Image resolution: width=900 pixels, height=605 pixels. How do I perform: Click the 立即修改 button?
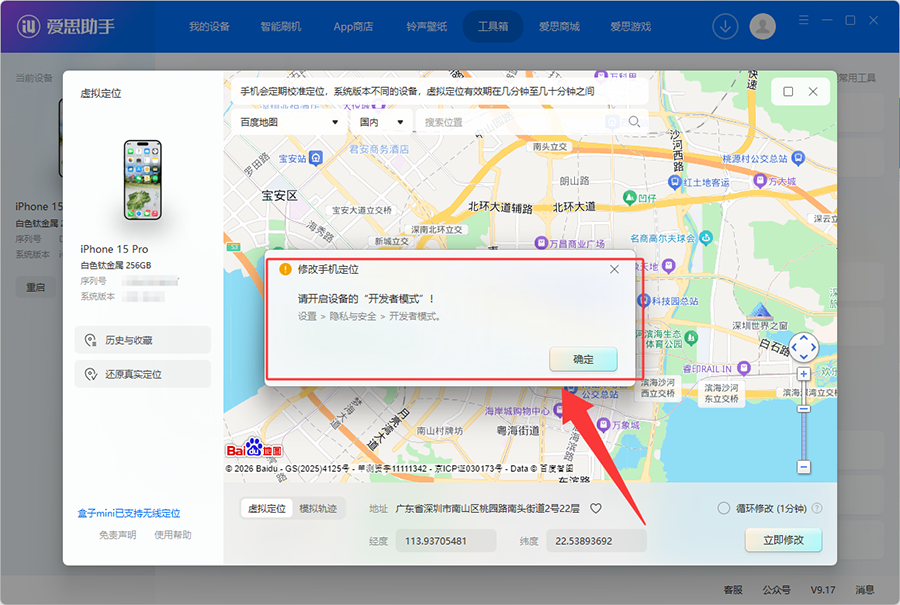coord(783,540)
